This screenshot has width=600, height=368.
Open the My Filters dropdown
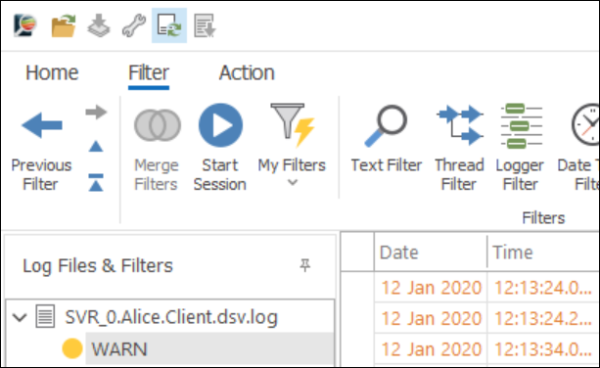coord(292,145)
